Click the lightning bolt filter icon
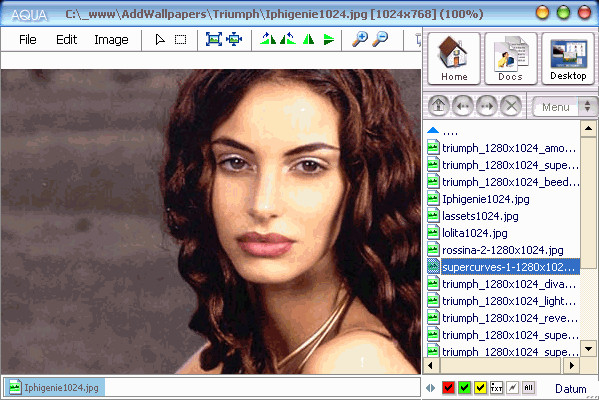 click(512, 388)
